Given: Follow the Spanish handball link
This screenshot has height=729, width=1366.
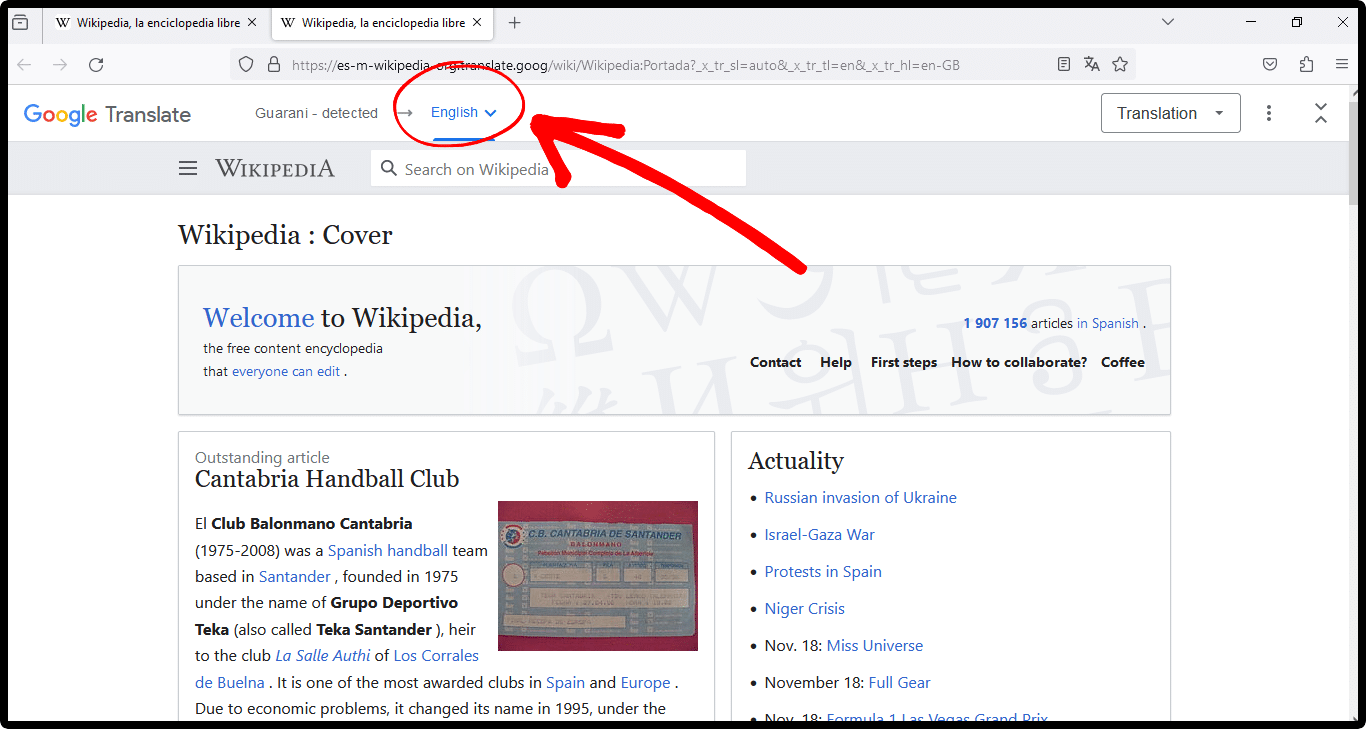Looking at the screenshot, I should (x=388, y=551).
